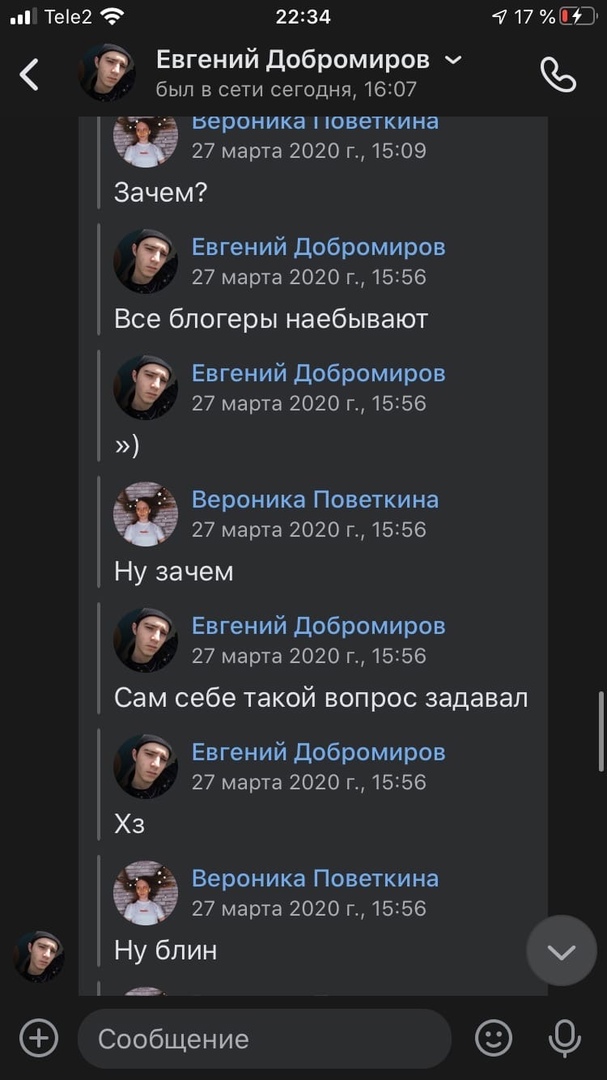The height and width of the screenshot is (1080, 607).
Task: Tap sender avatar at bottom-left of forwarded messages
Action: click(x=39, y=957)
